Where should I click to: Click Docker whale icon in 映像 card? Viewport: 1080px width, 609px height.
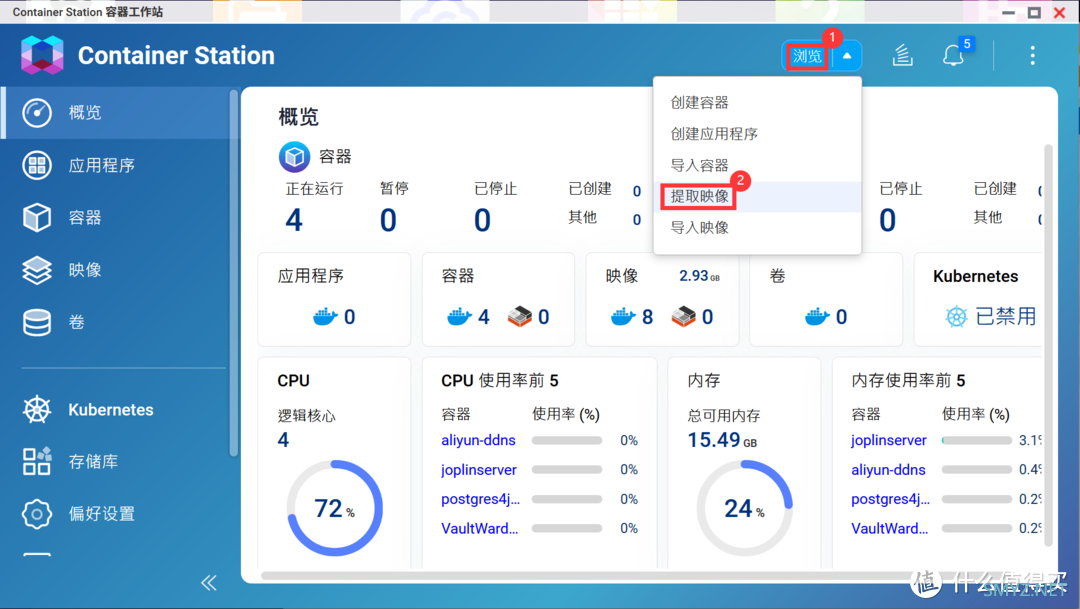(623, 317)
